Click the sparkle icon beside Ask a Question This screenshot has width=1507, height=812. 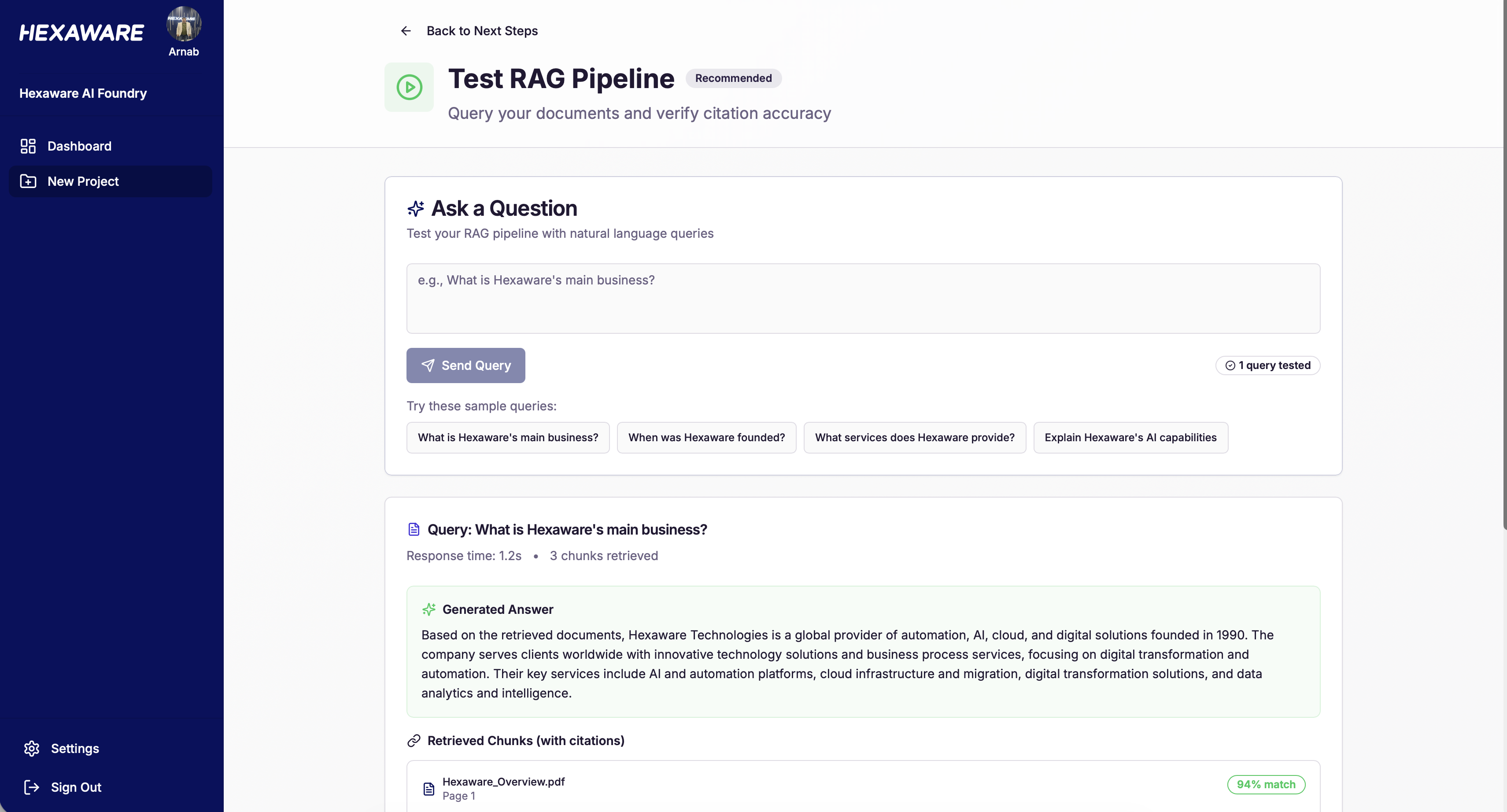415,208
